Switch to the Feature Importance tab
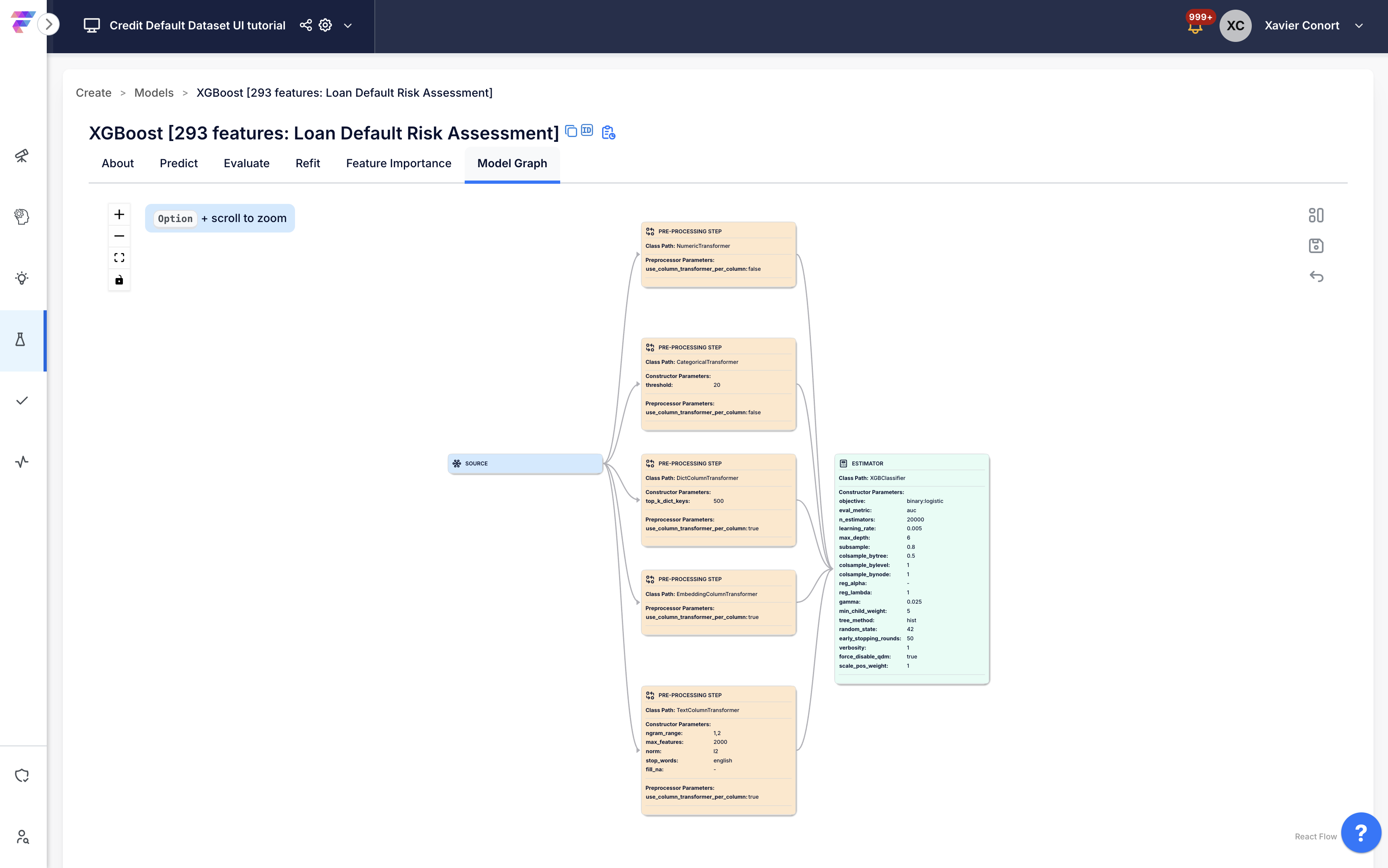This screenshot has width=1388, height=868. [398, 164]
